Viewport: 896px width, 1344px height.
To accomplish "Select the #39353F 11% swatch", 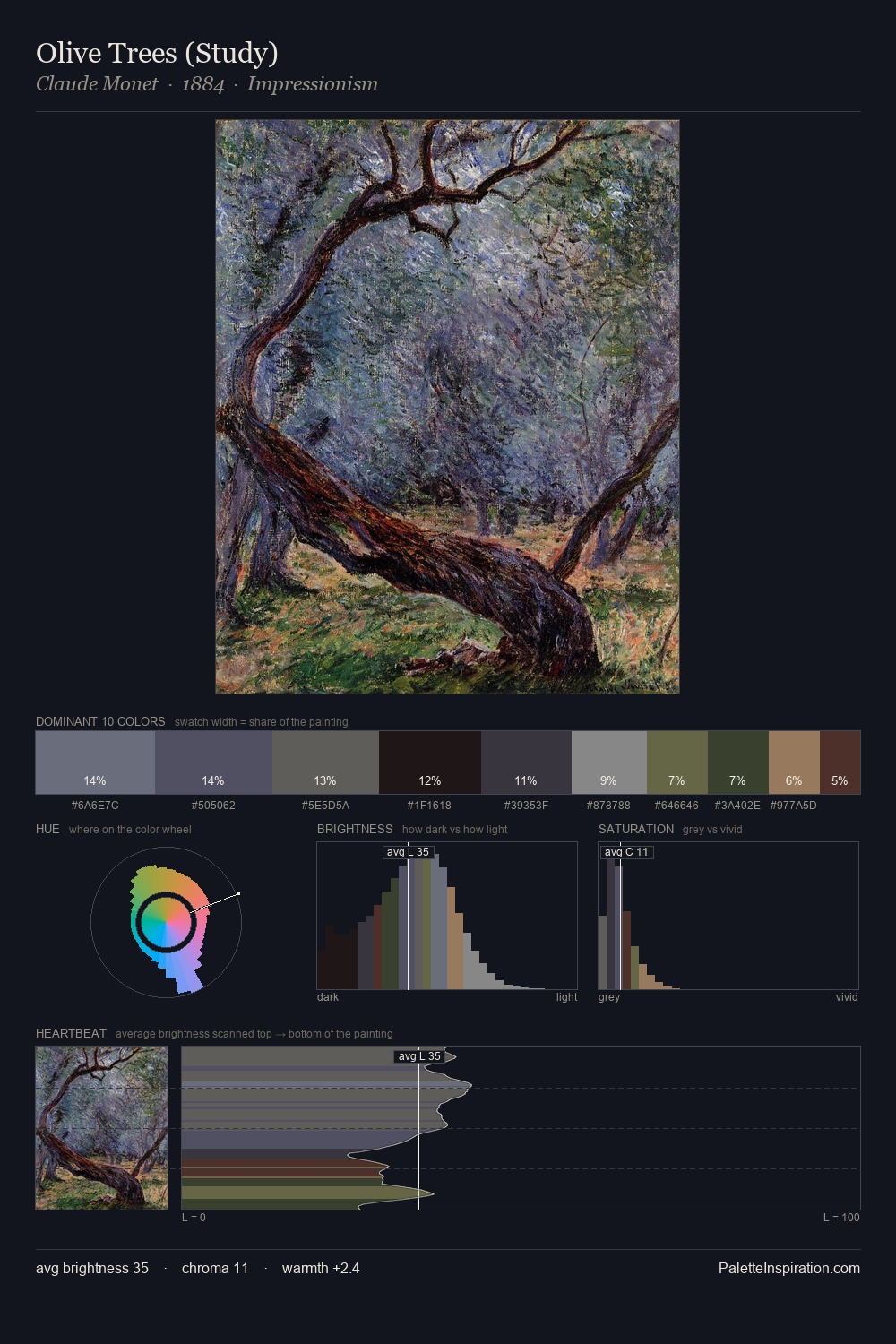I will 526,762.
